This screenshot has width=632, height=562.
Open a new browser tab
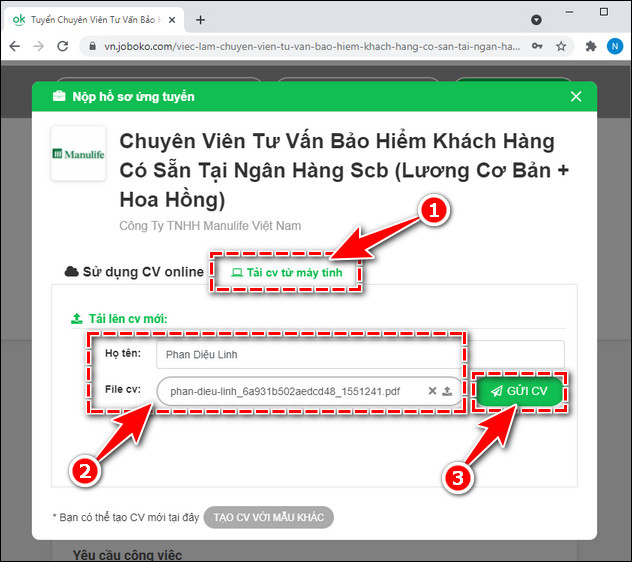click(200, 20)
